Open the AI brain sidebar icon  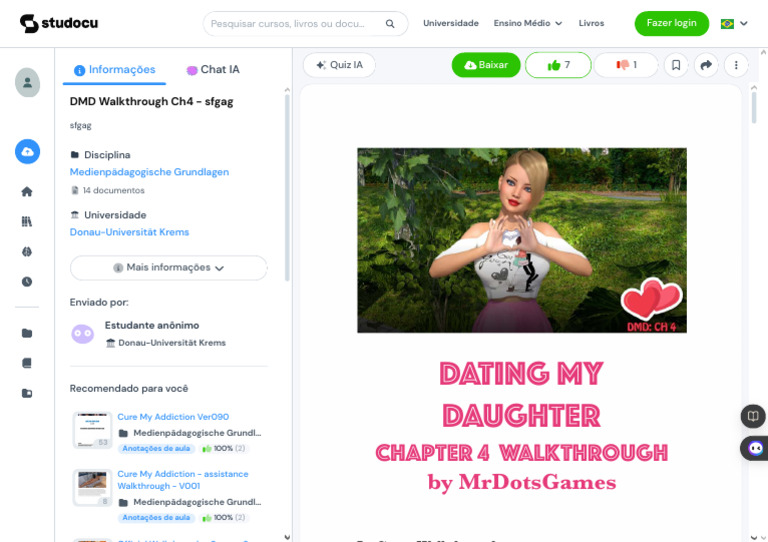point(27,252)
